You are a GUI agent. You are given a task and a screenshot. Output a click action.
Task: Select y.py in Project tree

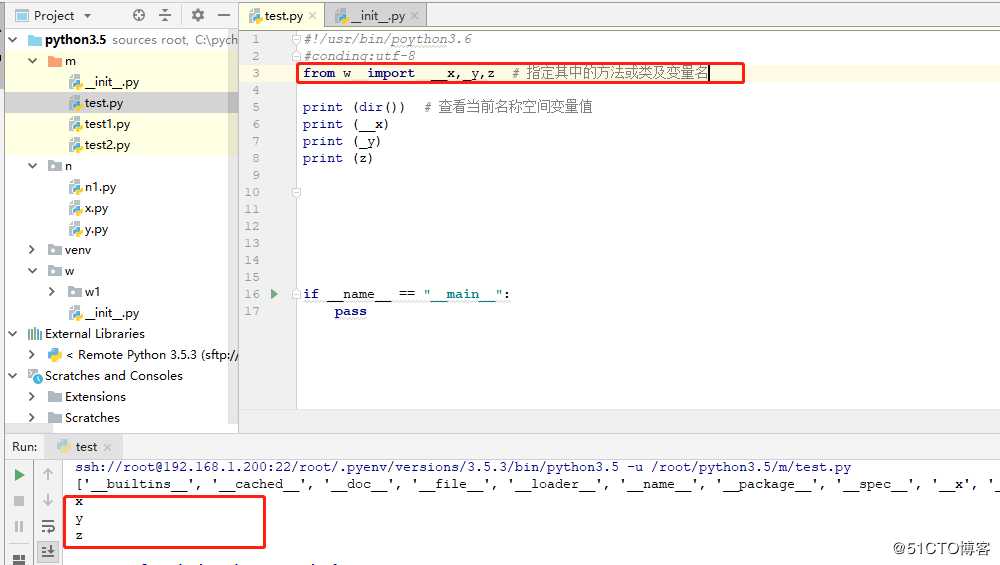pos(89,229)
